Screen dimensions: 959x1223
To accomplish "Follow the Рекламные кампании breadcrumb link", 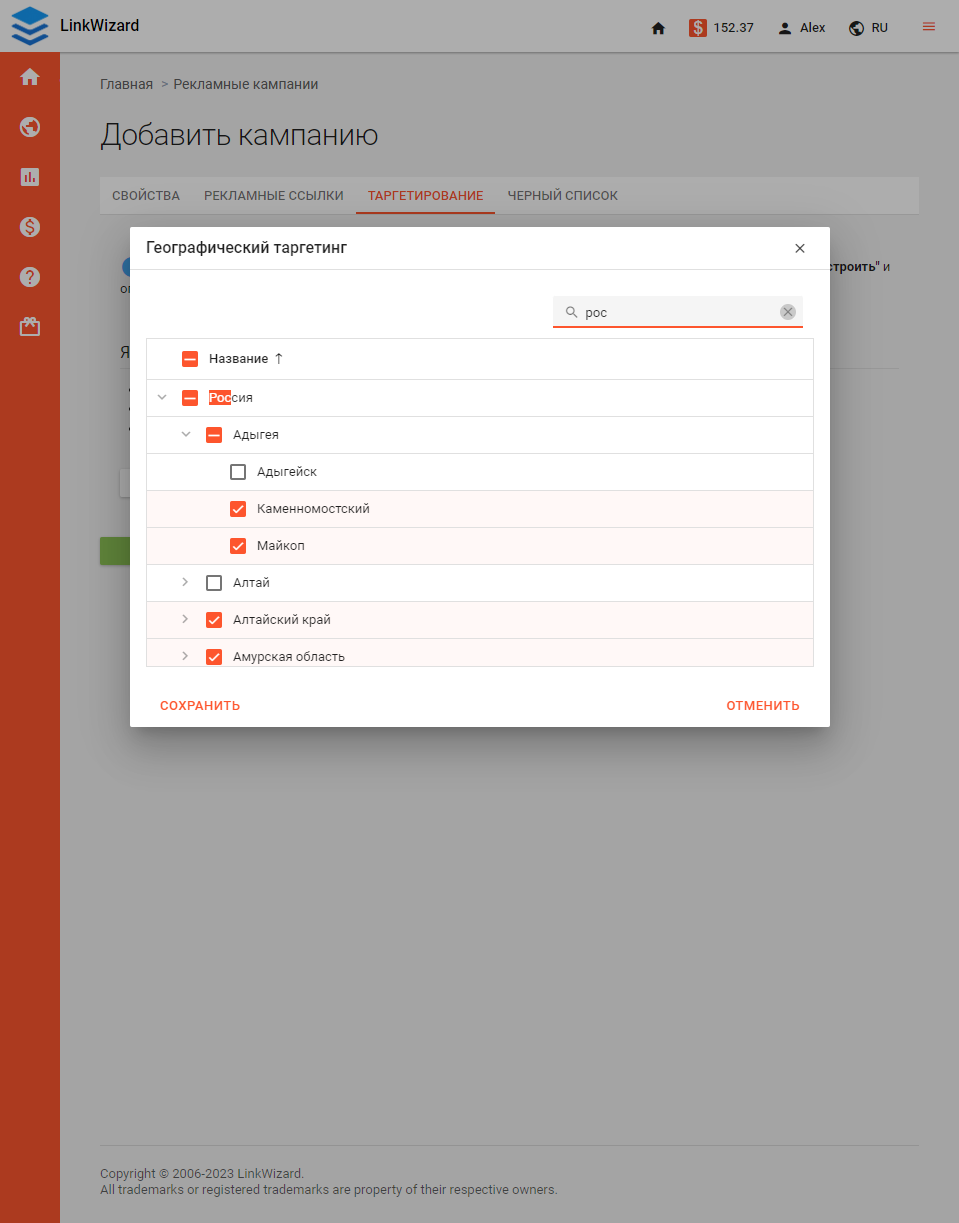I will (245, 84).
